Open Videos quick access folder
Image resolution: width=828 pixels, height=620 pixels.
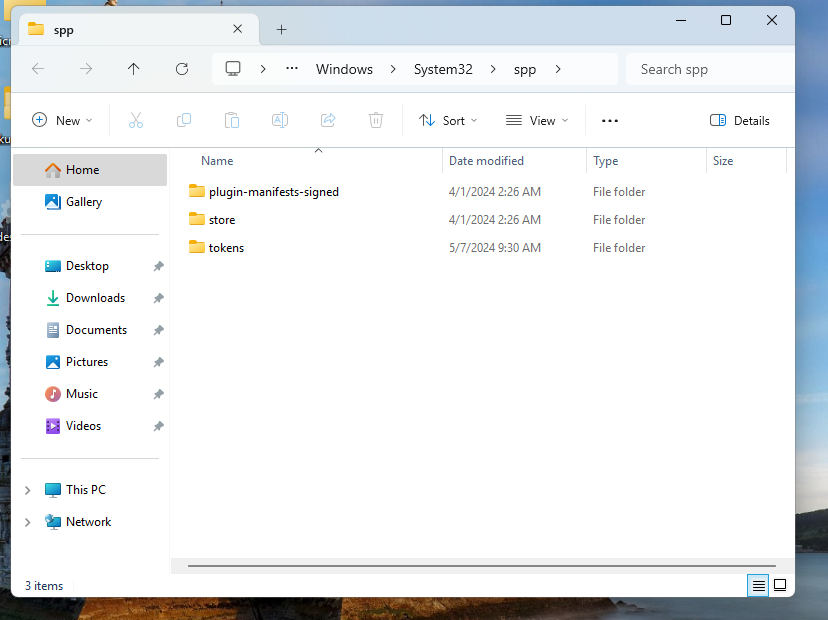pos(90,426)
